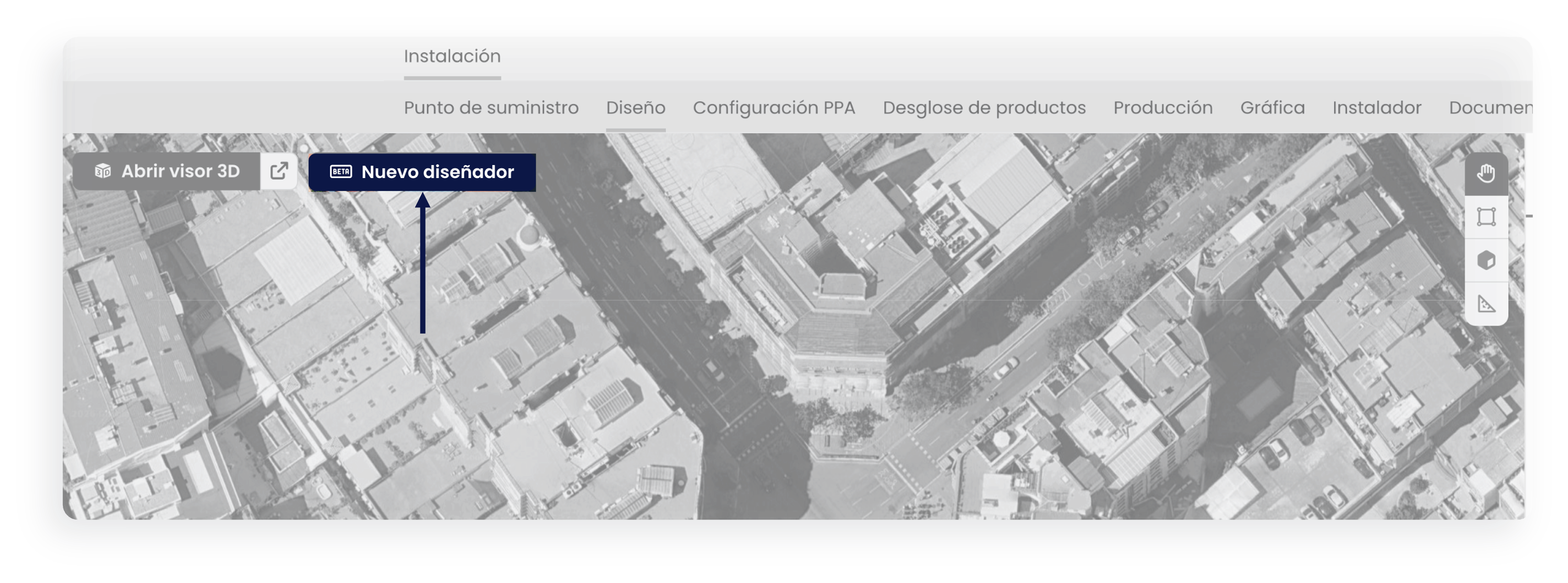Activate the 3D cube obstacle tool
This screenshot has width=1568, height=583.
tap(1486, 260)
